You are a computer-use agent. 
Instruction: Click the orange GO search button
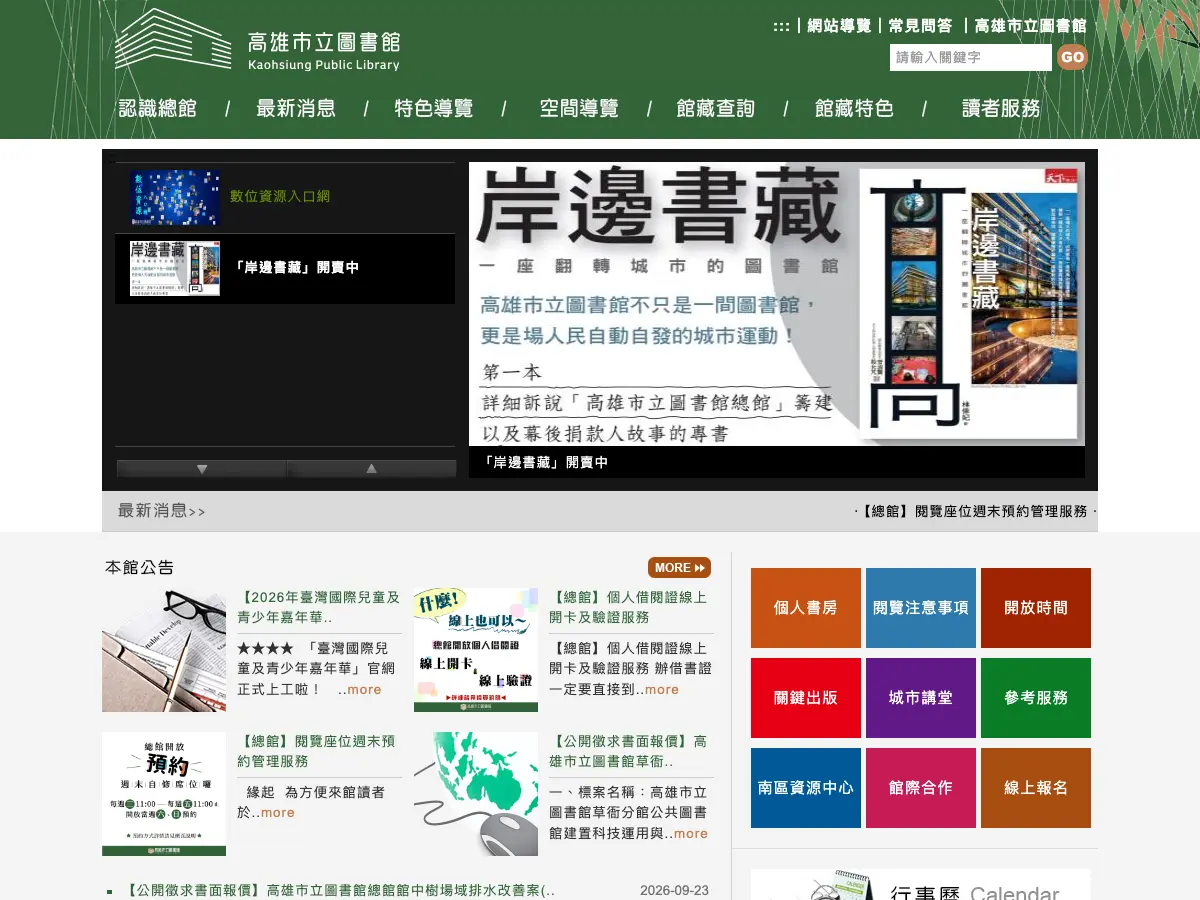[1072, 57]
